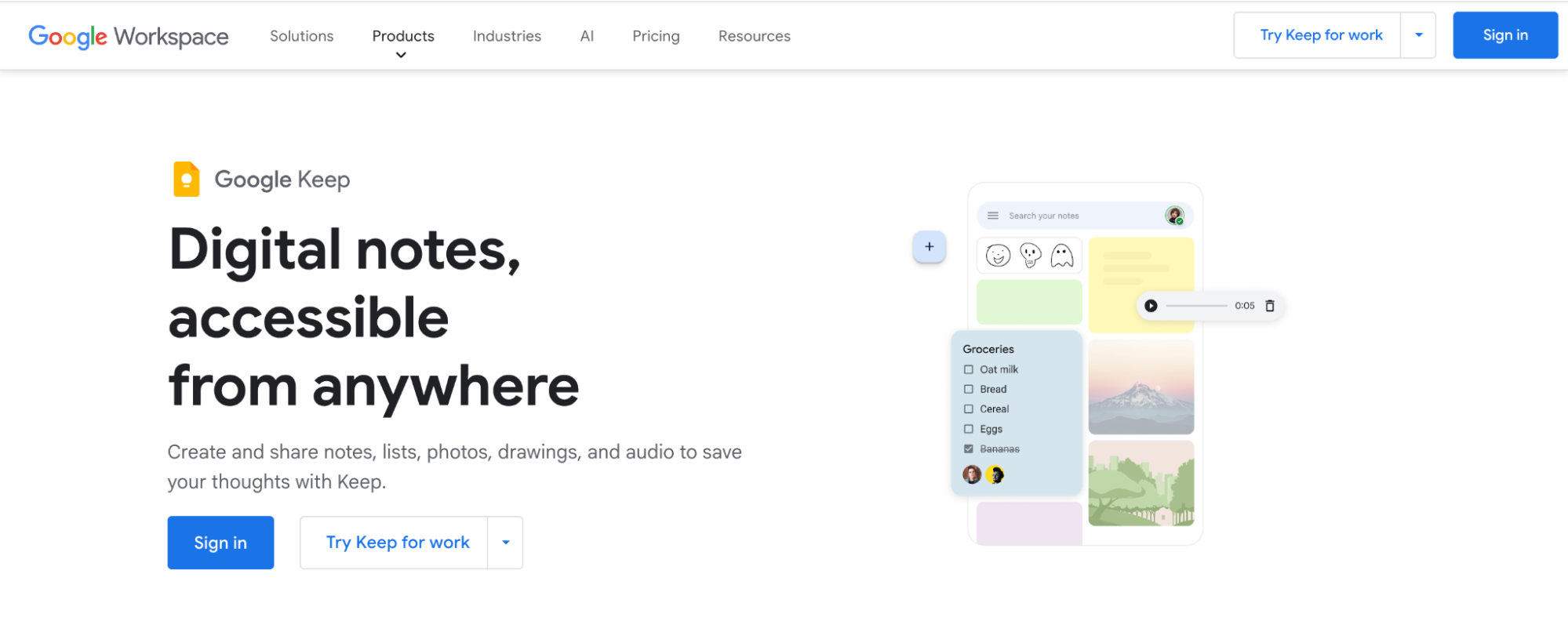Select the purple note card
1568x621 pixels.
coord(1029,523)
